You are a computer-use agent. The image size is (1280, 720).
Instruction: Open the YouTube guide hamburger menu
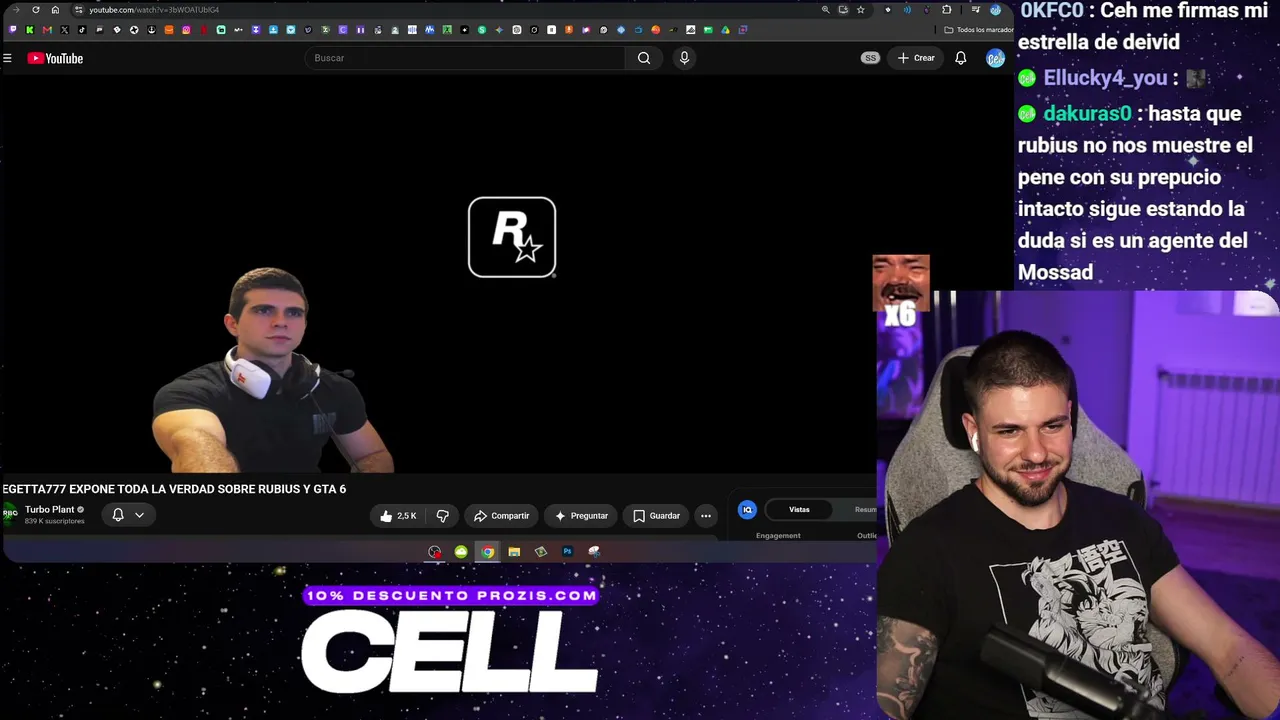(x=7, y=58)
